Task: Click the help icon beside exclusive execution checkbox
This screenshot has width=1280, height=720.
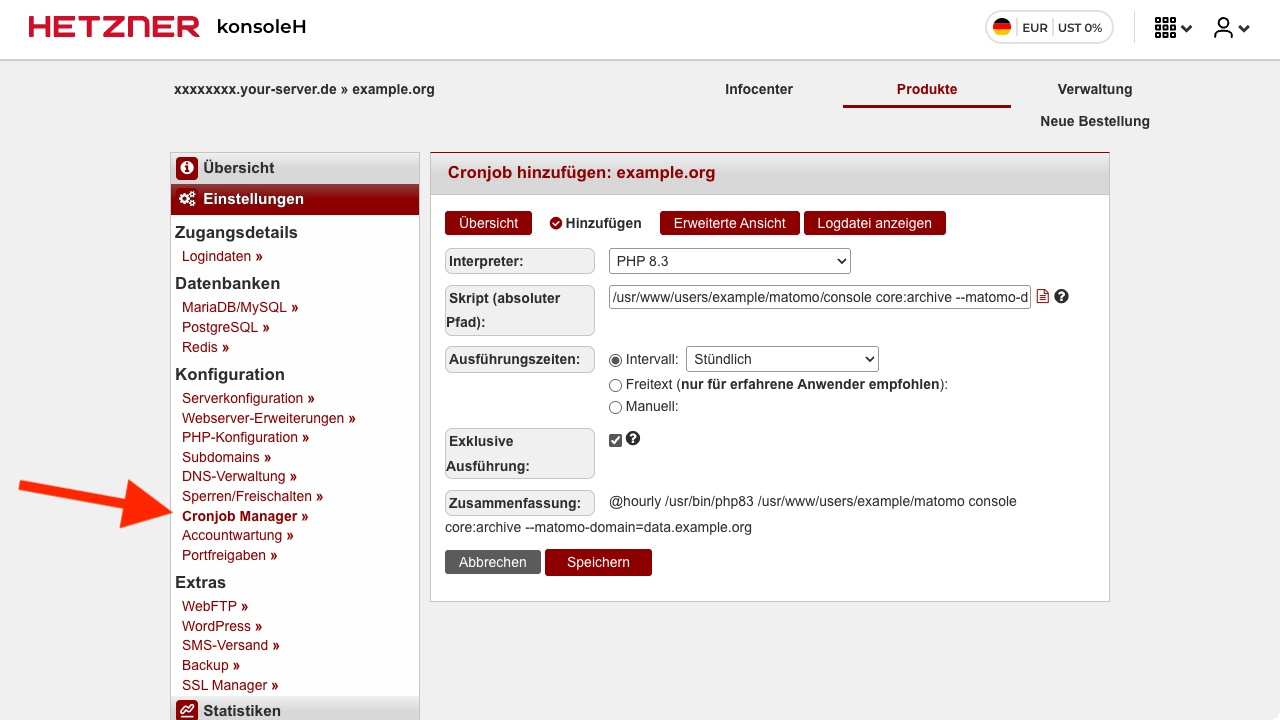Action: pyautogui.click(x=633, y=438)
